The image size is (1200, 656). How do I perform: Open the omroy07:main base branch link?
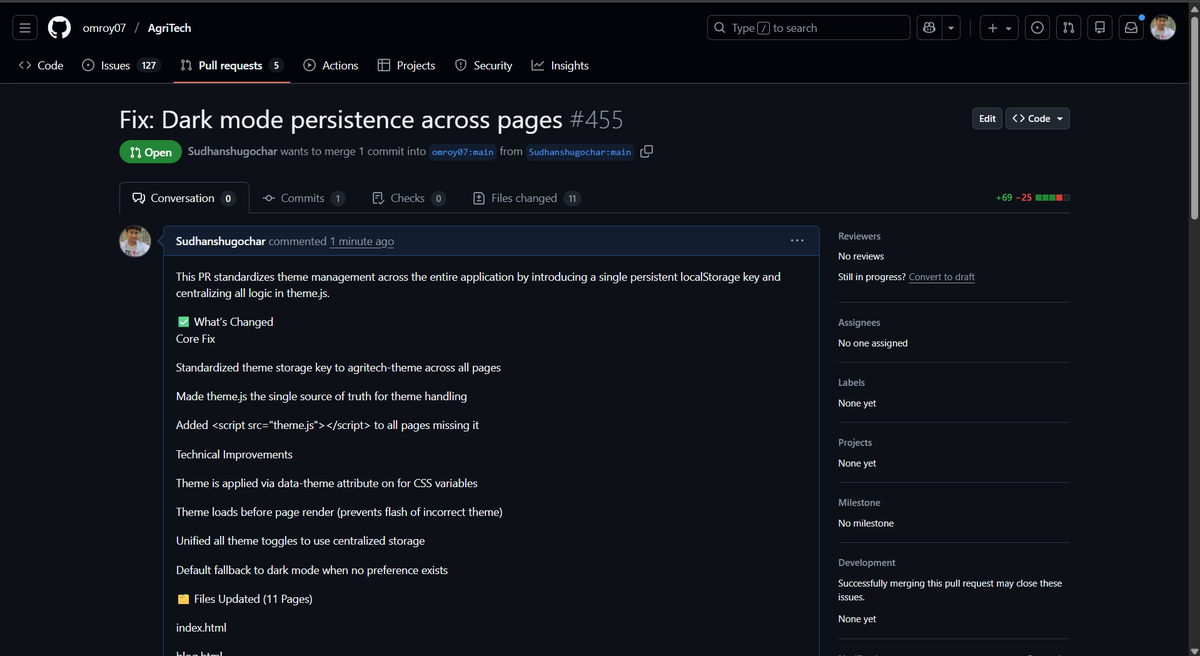click(463, 152)
